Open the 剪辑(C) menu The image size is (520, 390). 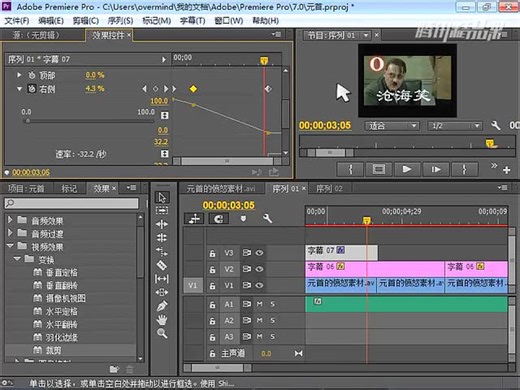tap(86, 21)
